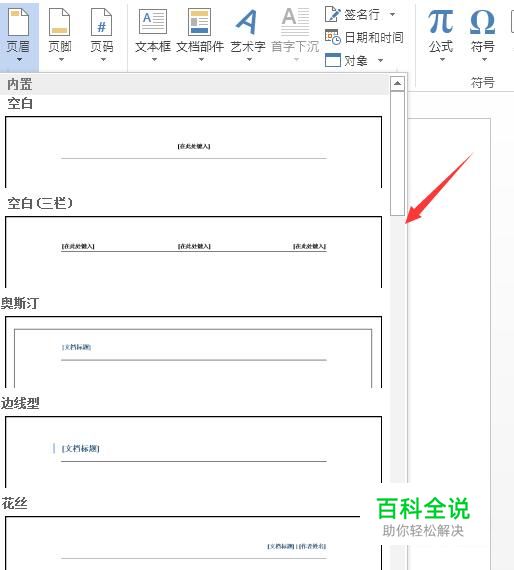The image size is (514, 570).
Task: Open the 对象 dropdown arrow
Action: (380, 60)
